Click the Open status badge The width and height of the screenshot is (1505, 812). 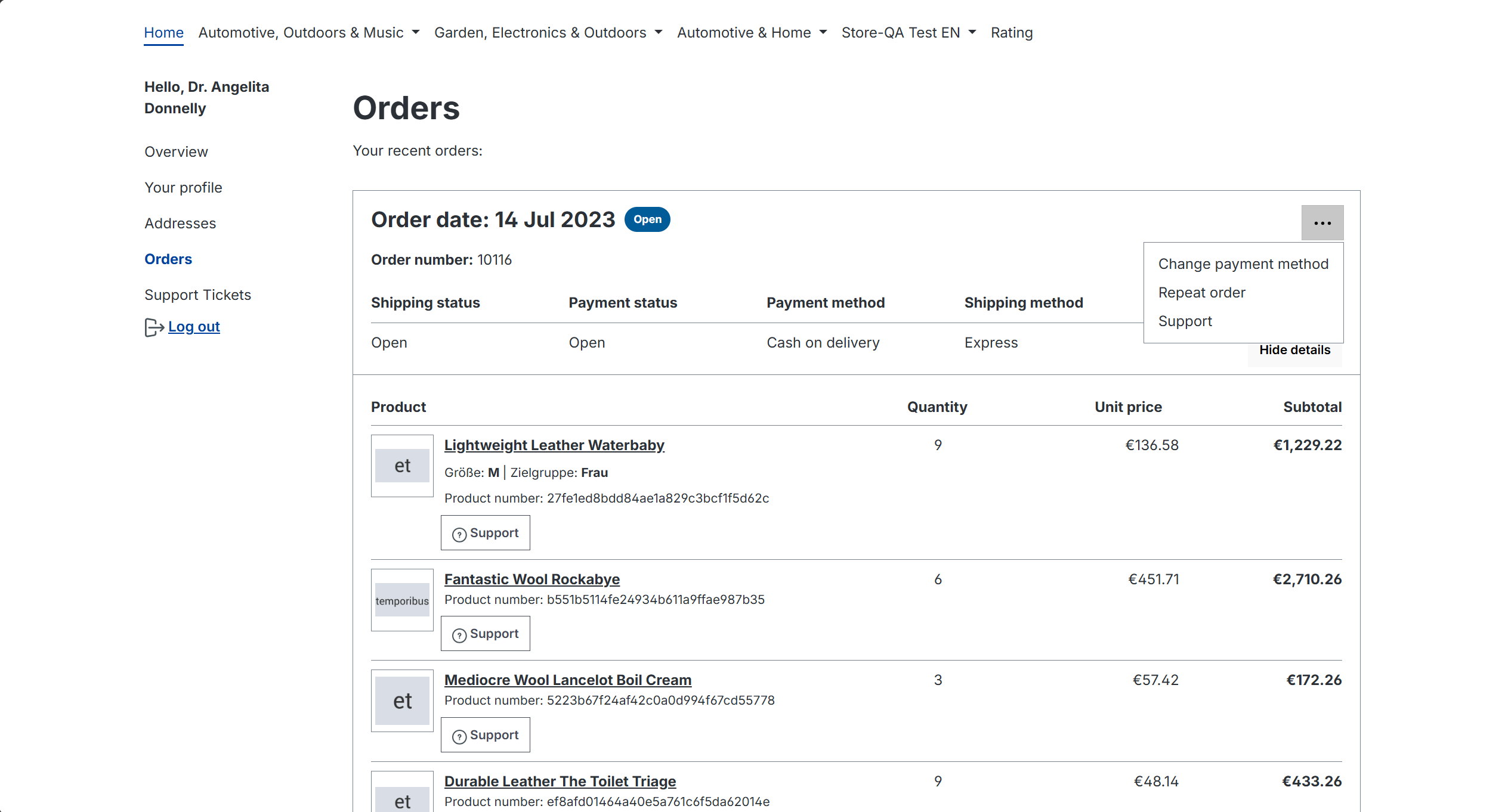(647, 219)
